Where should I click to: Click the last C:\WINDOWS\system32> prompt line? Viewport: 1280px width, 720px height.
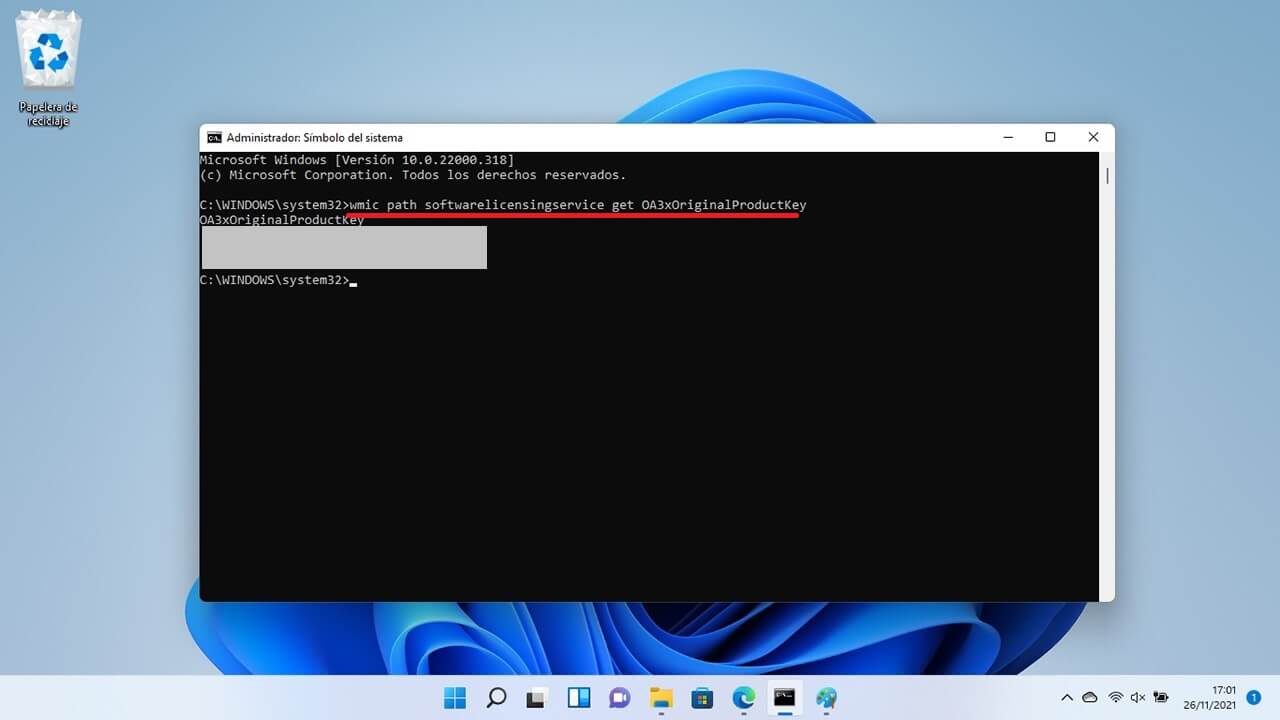[x=278, y=280]
